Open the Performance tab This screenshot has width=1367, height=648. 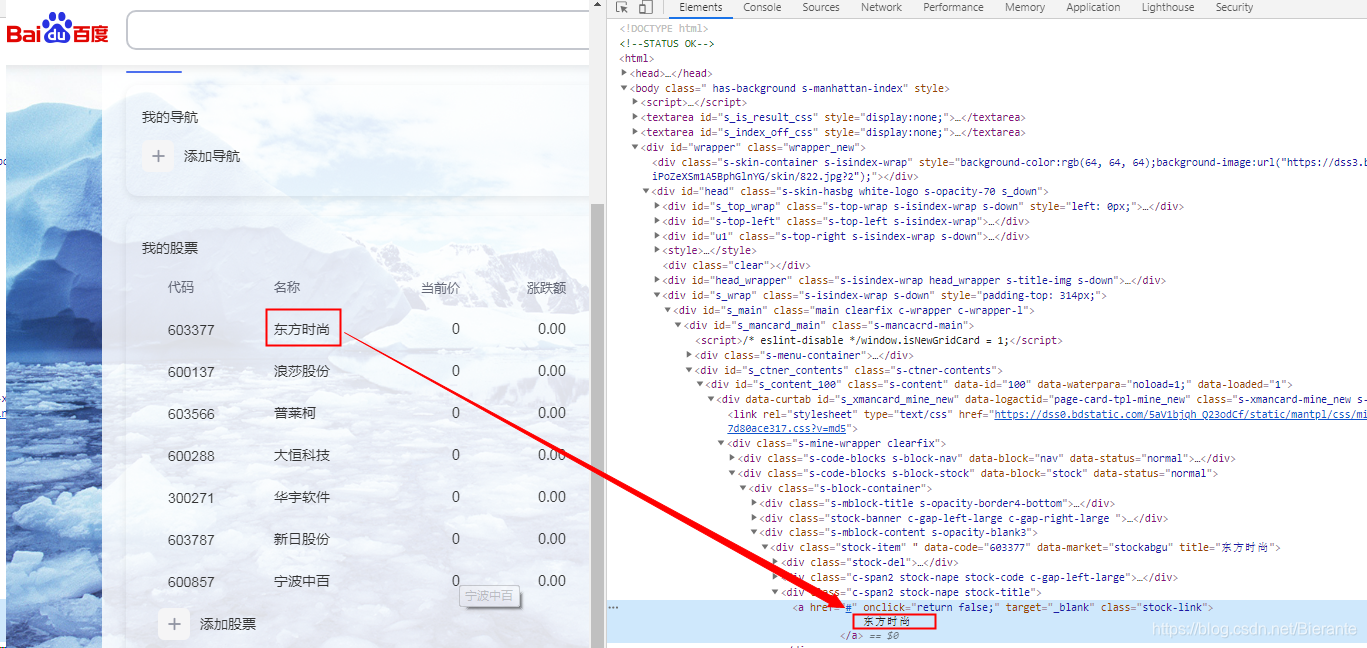pyautogui.click(x=953, y=7)
